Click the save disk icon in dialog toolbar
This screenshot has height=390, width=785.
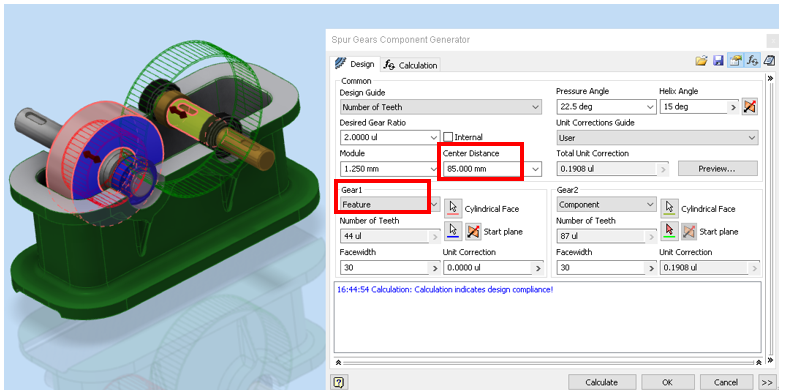pyautogui.click(x=718, y=61)
